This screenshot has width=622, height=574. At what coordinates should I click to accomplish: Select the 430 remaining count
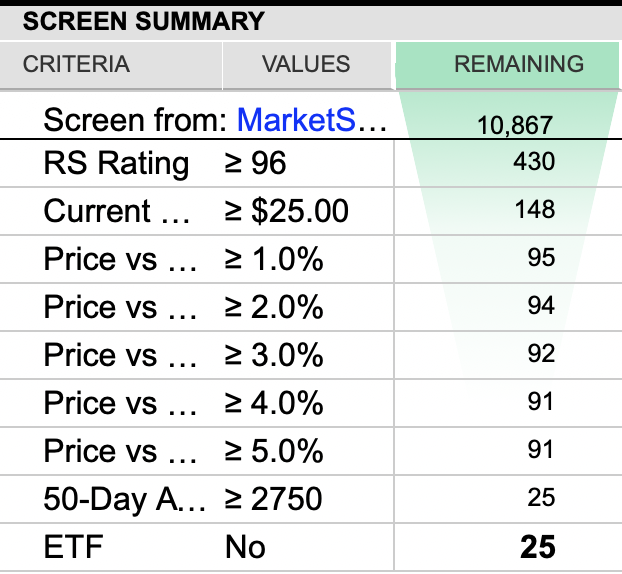coord(534,162)
